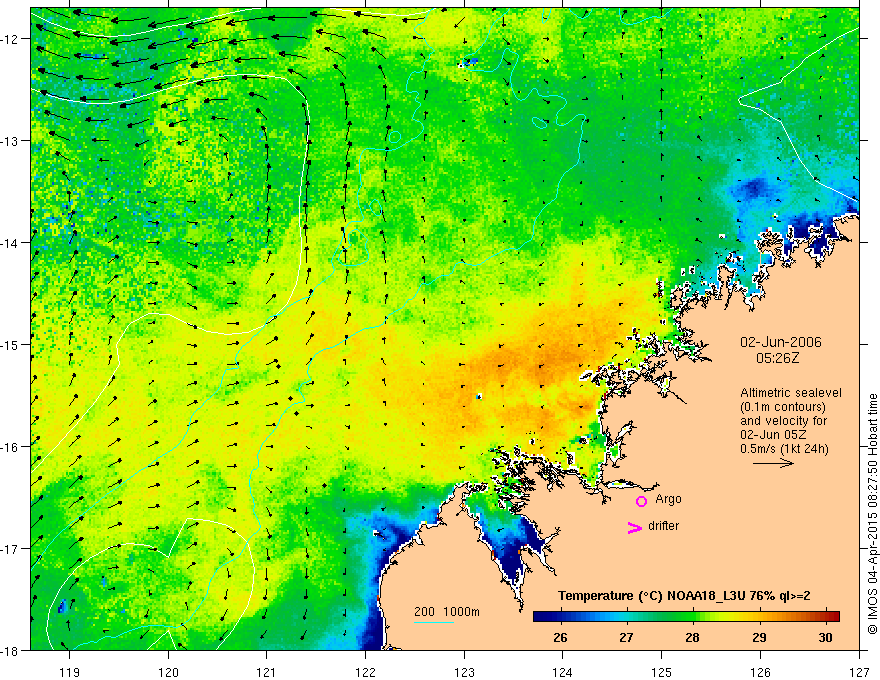Click the colorbar value '29'

tap(759, 637)
